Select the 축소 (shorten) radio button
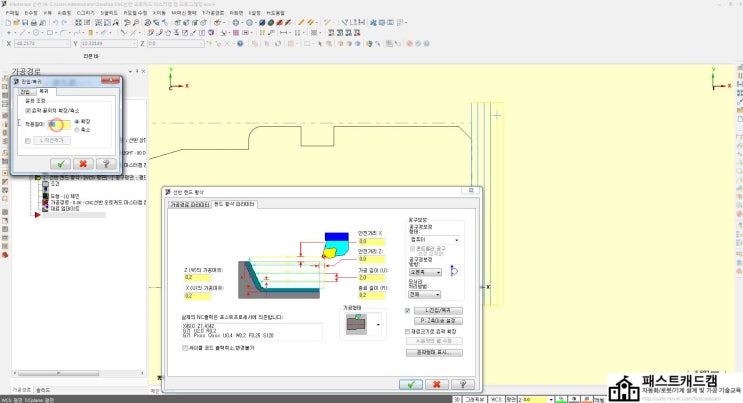743x403 pixels. click(x=78, y=129)
